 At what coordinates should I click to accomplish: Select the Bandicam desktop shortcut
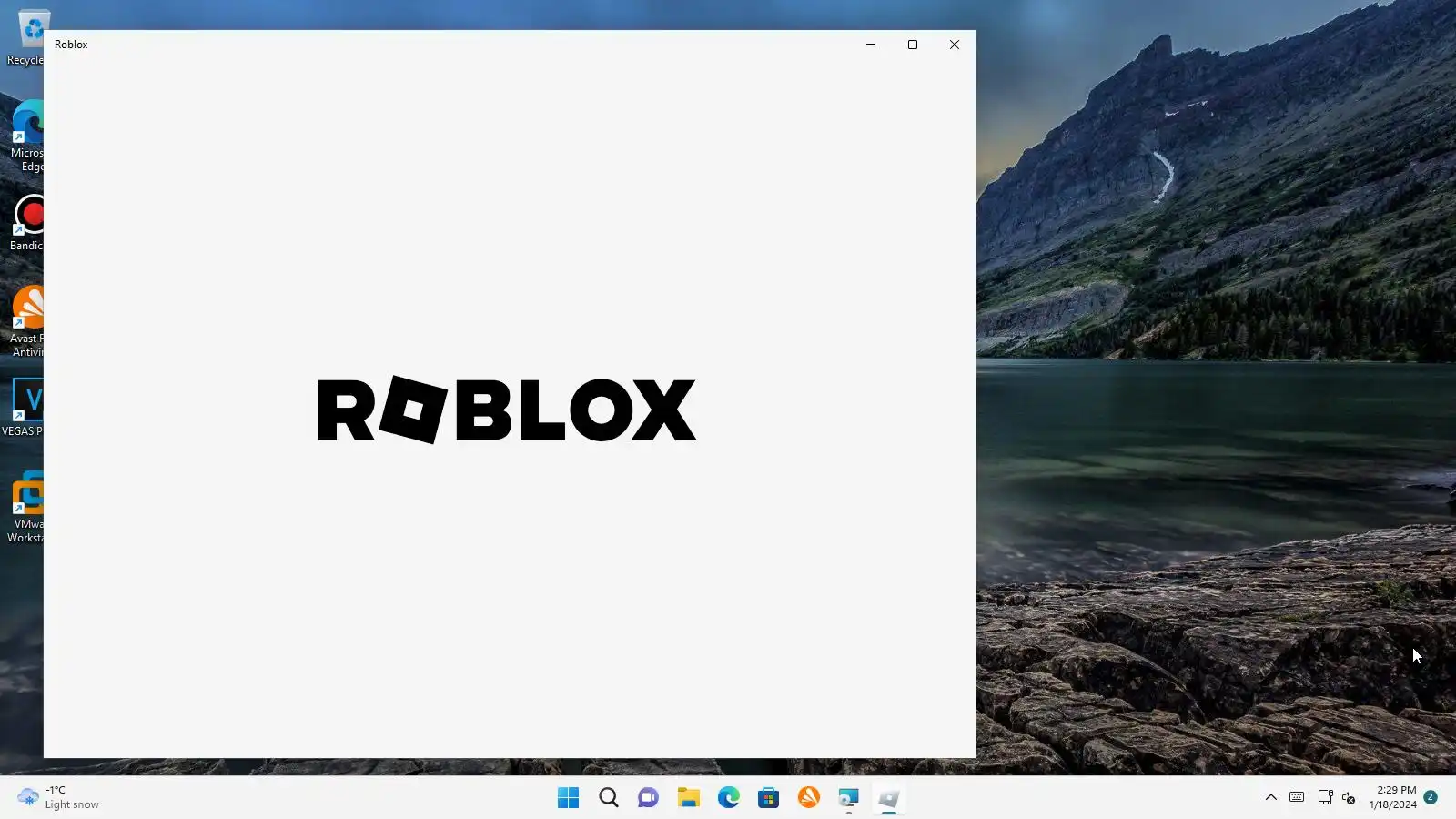coord(26,223)
